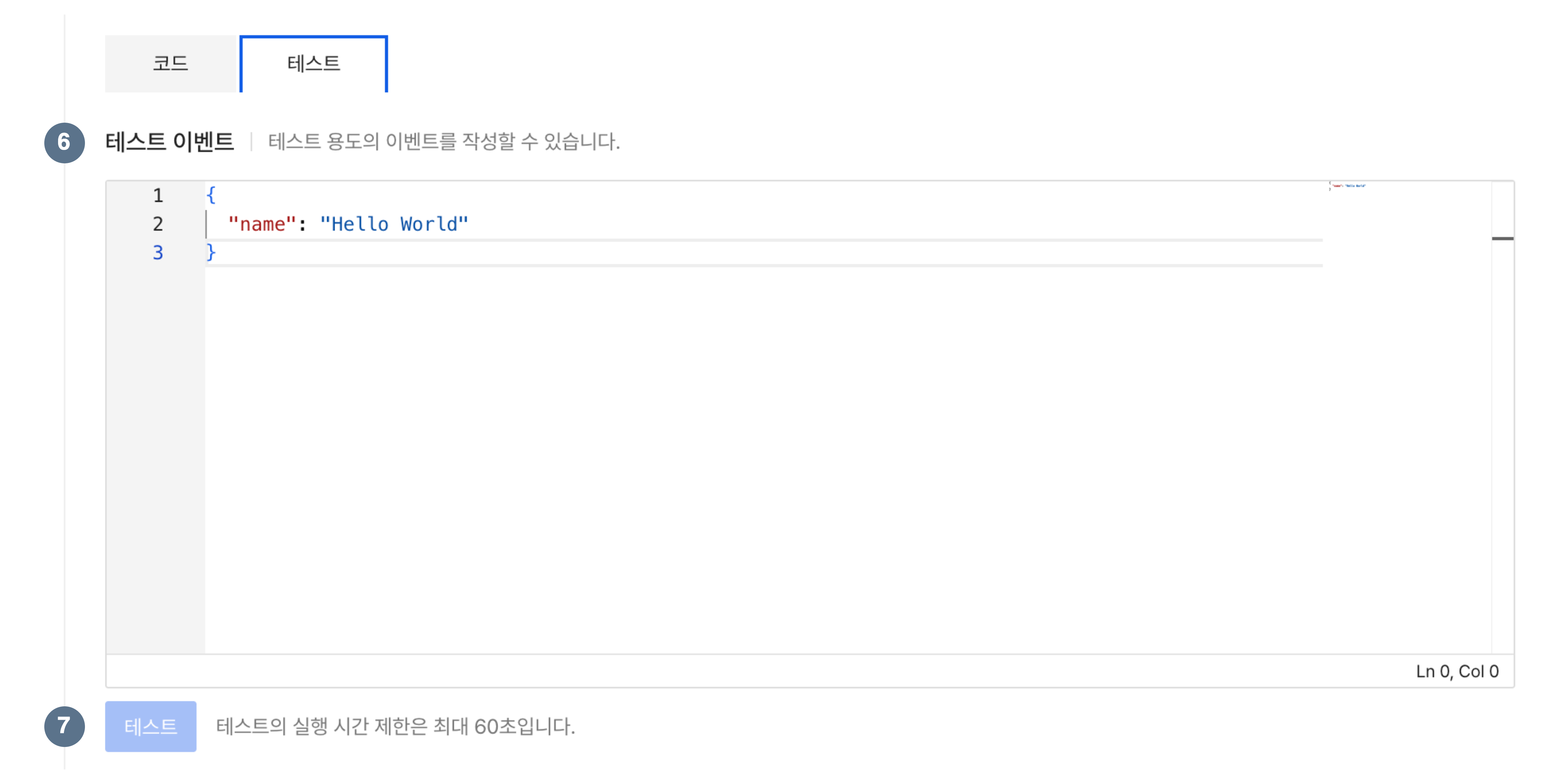Click the colon after "name" key
This screenshot has width=1548, height=784.
(302, 224)
